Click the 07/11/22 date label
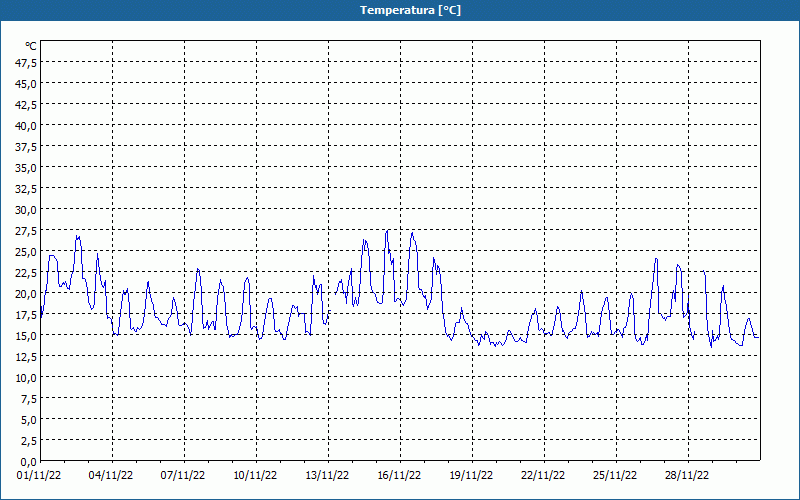Screen dimensions: 800x500 point(183,476)
